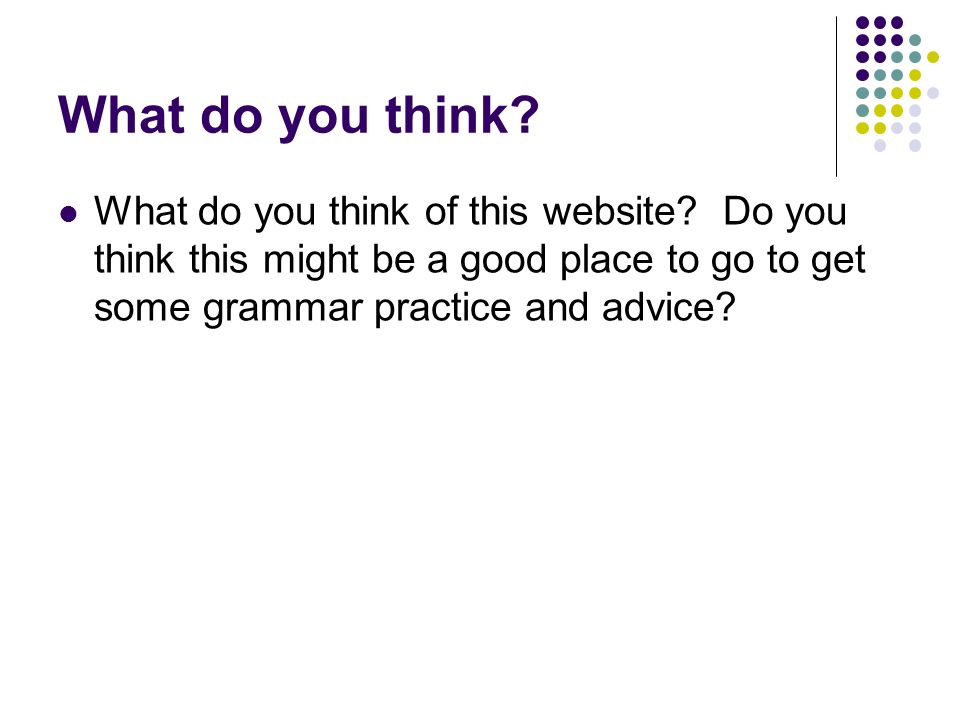Click the bottom-right lavender dot of the grid

click(915, 146)
